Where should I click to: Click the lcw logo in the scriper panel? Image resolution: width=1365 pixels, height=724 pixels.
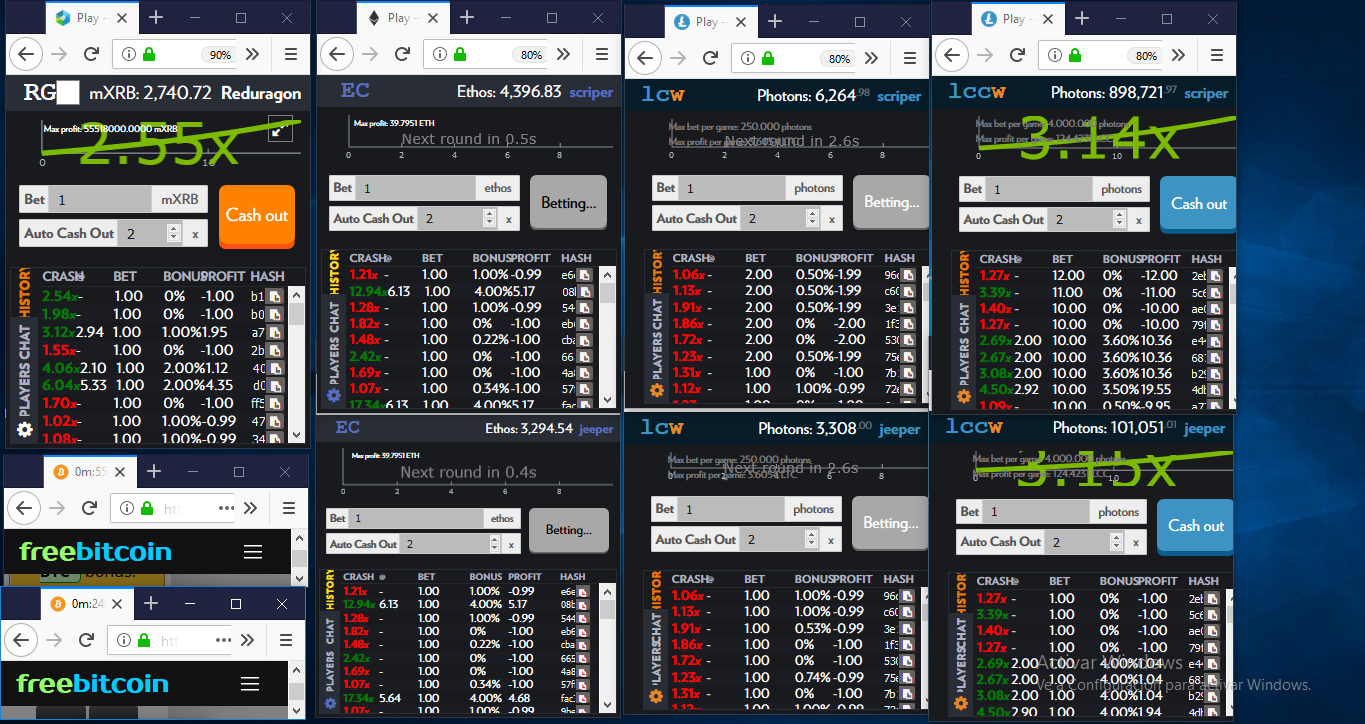point(662,94)
